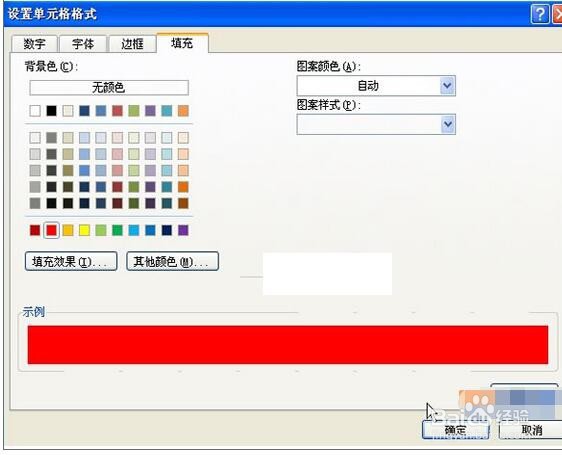Viewport: 562px width, 455px height.
Task: Open the 边框 tab
Action: coord(132,44)
